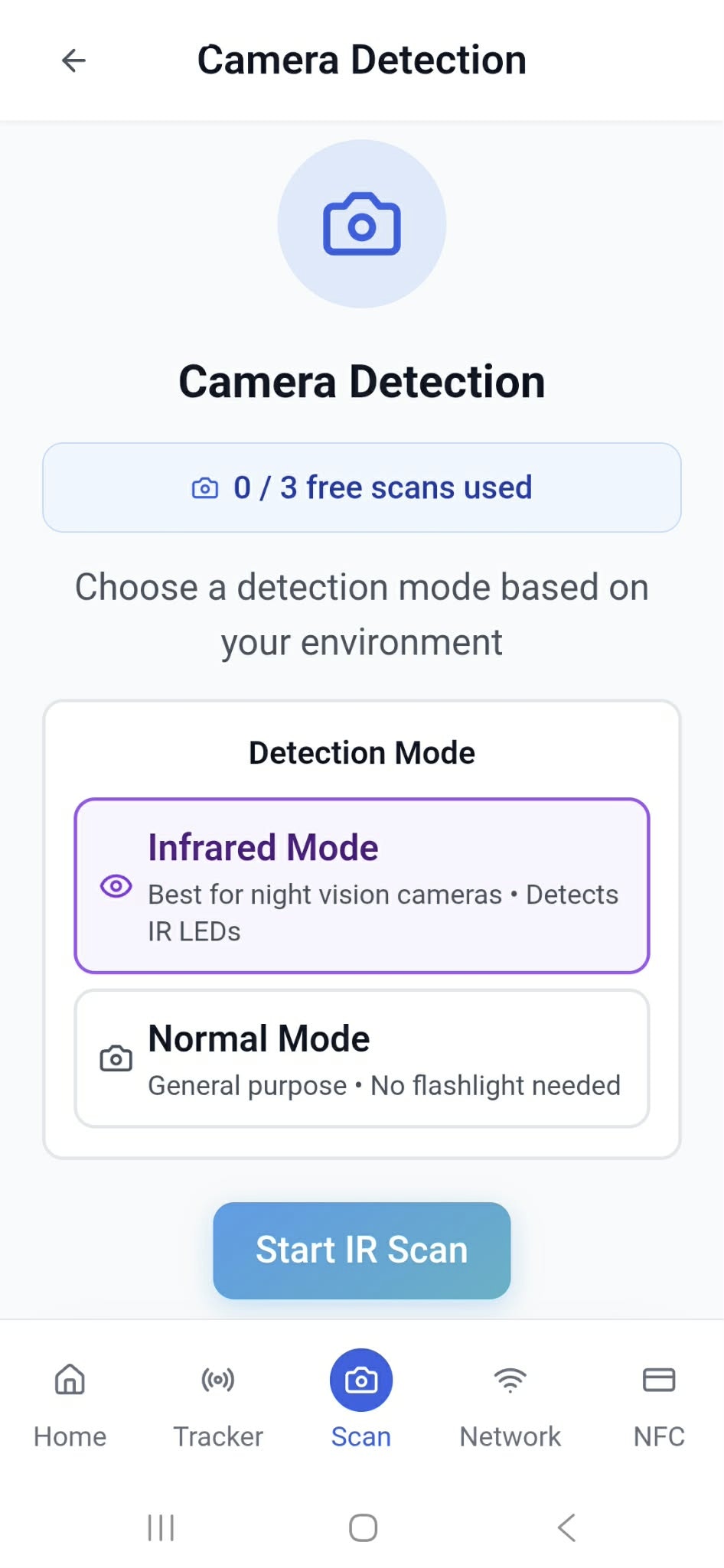Tap the Network Wi-Fi icon
Viewport: 724px width, 1568px height.
[510, 1381]
